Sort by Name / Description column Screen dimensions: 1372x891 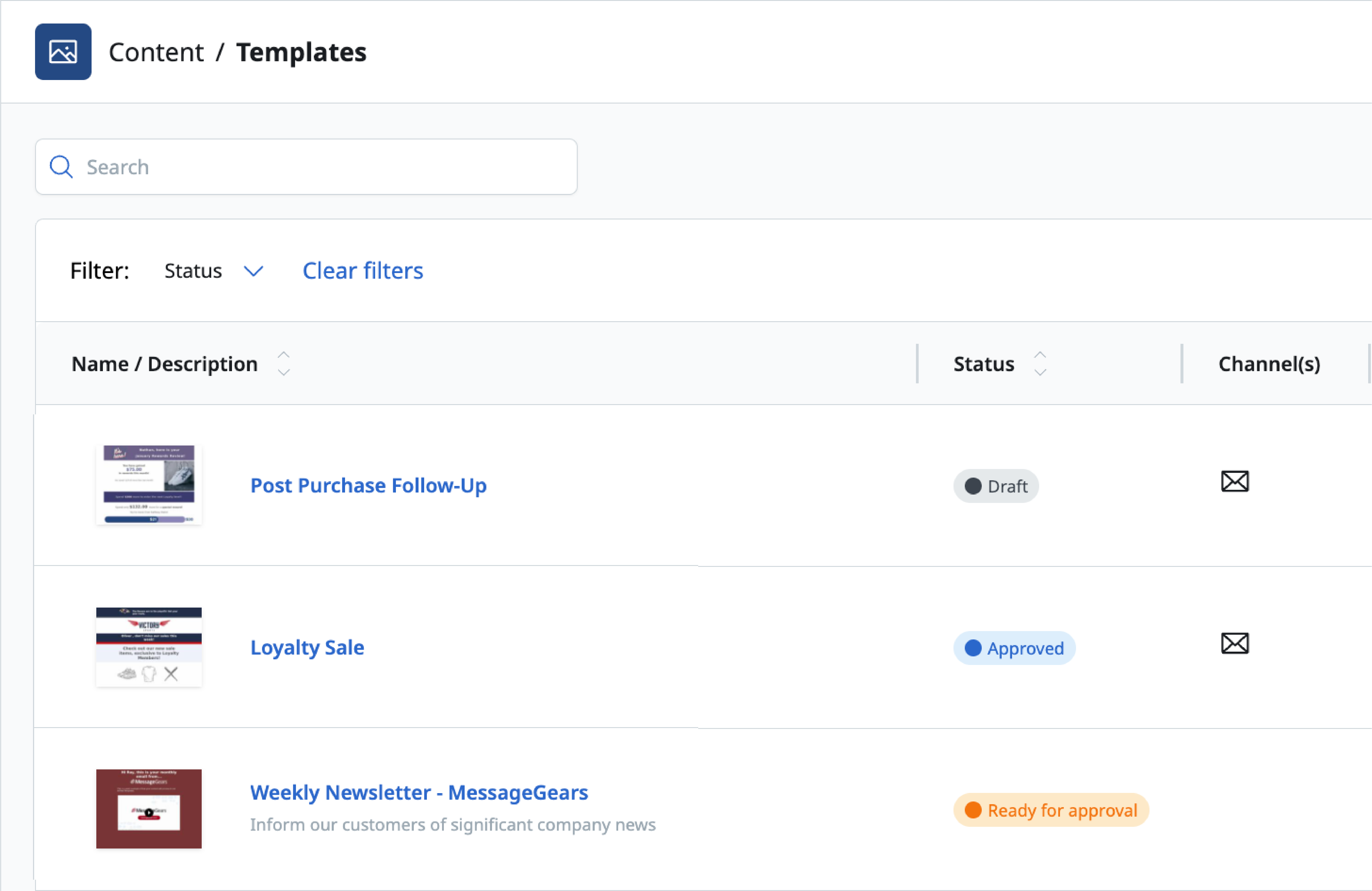pyautogui.click(x=284, y=364)
